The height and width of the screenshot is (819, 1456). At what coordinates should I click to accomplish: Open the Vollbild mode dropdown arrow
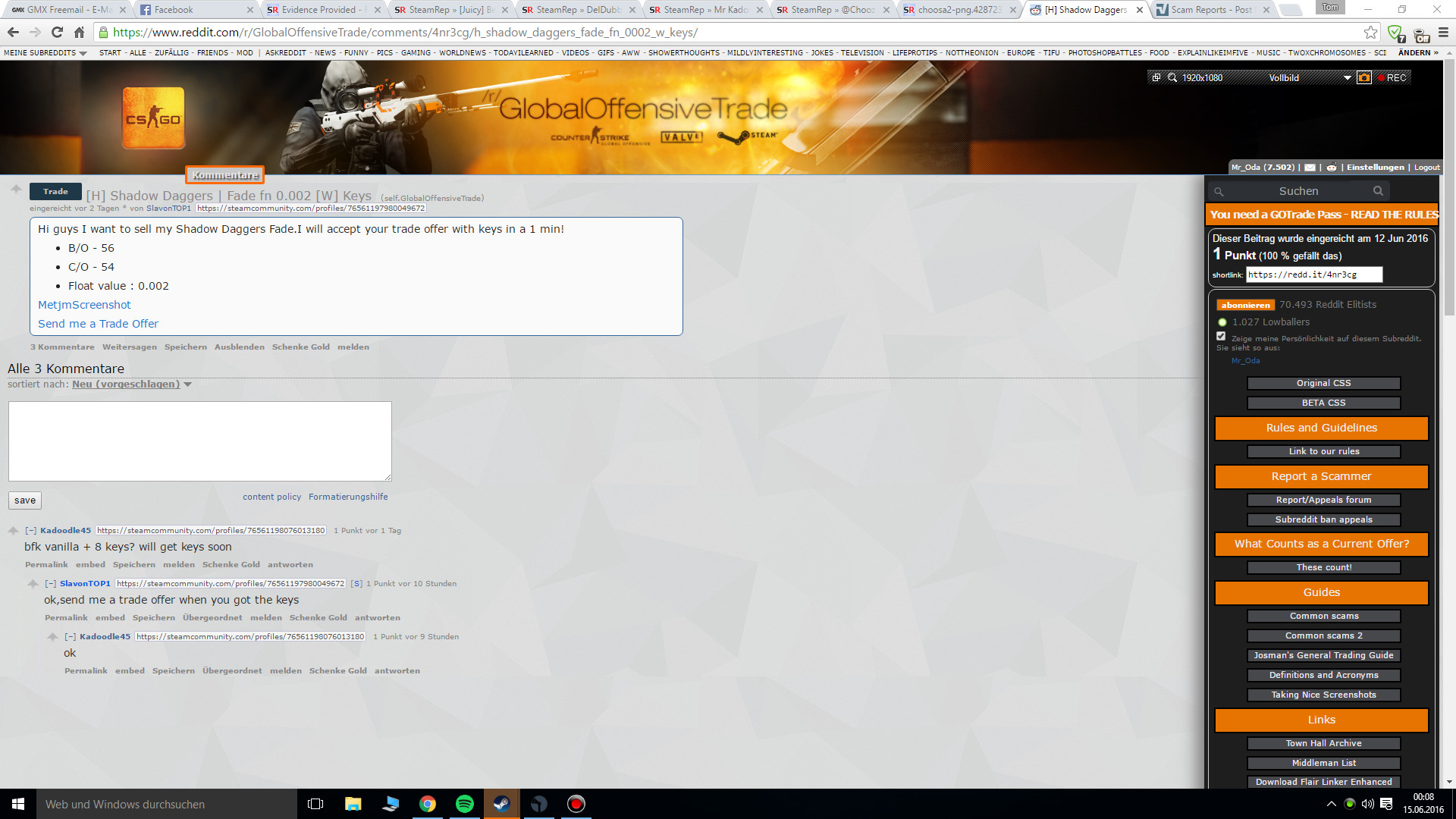[1347, 77]
